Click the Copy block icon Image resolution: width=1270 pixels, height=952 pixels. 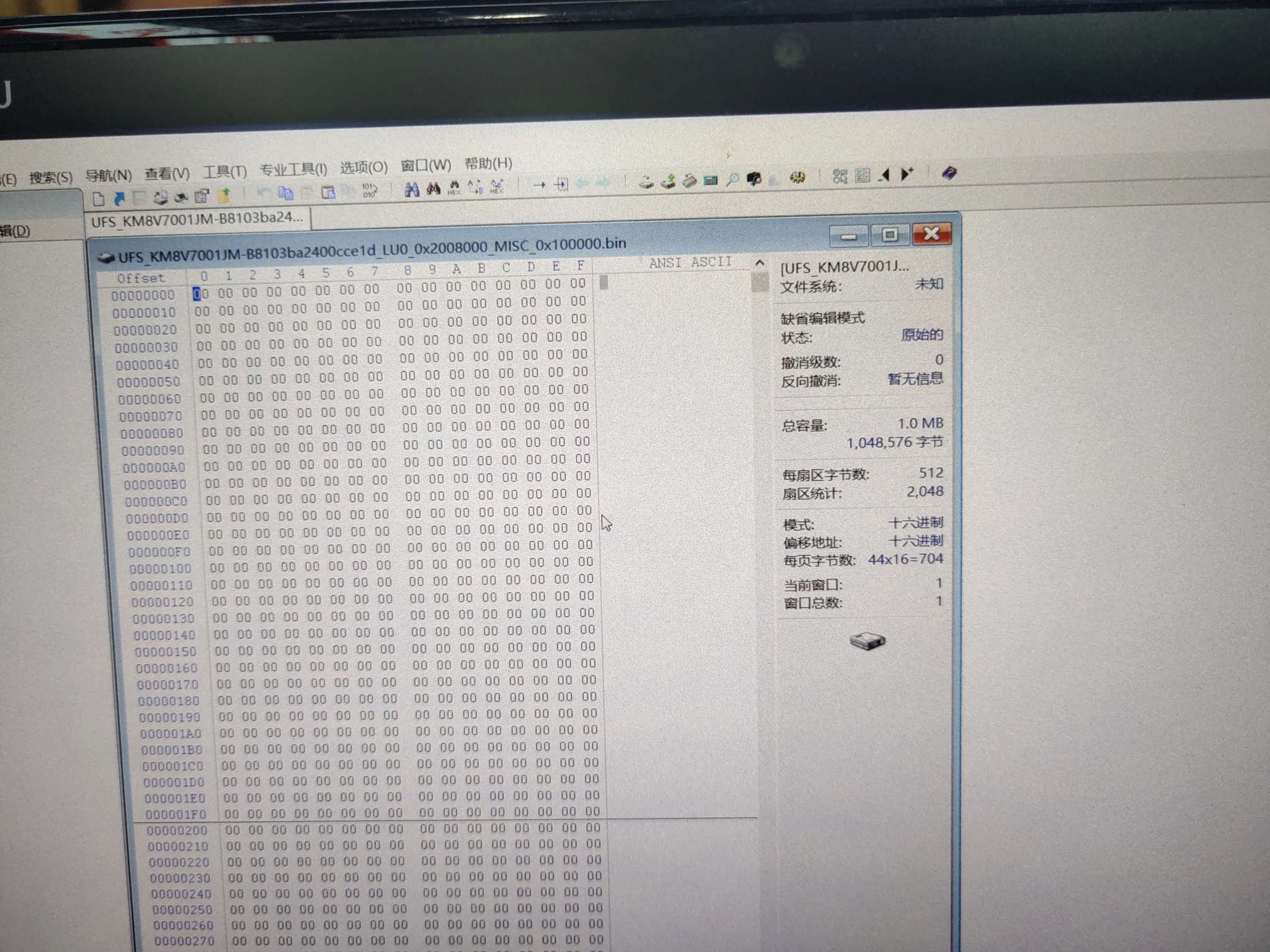coord(285,193)
